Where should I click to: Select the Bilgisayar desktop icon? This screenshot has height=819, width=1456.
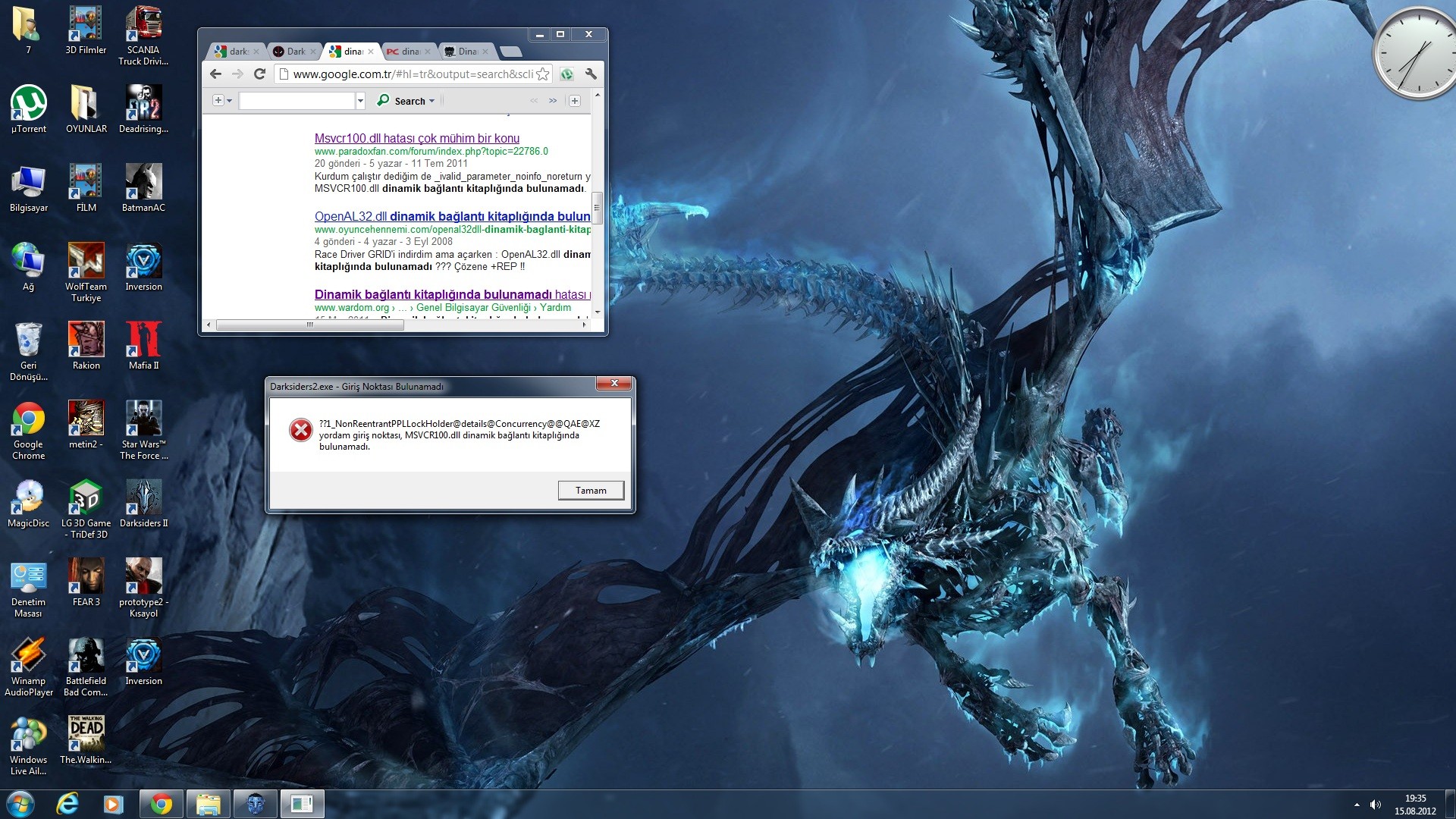pos(29,188)
